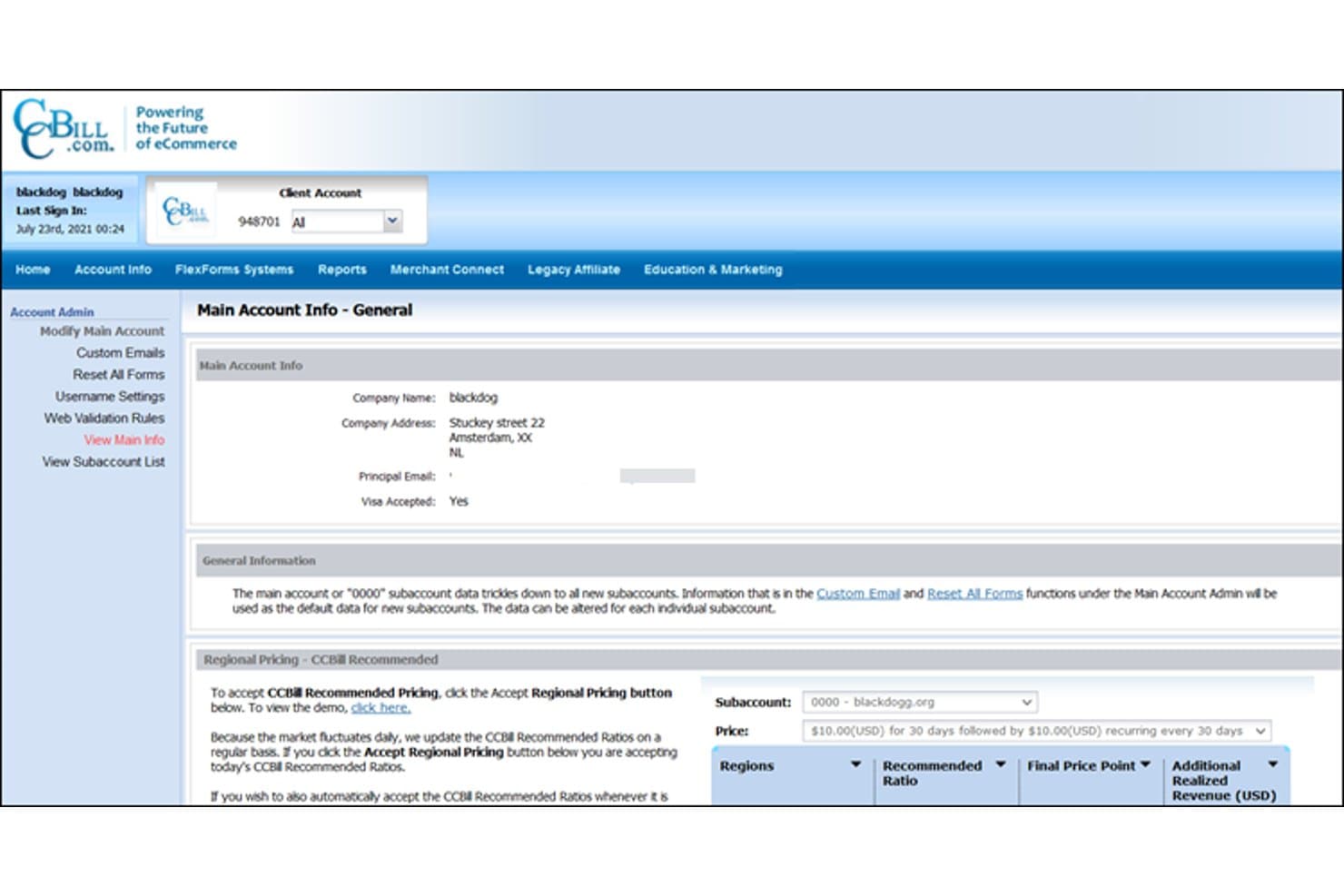Open Custom Emails in the left sidebar
This screenshot has width=1344, height=896.
tap(120, 353)
